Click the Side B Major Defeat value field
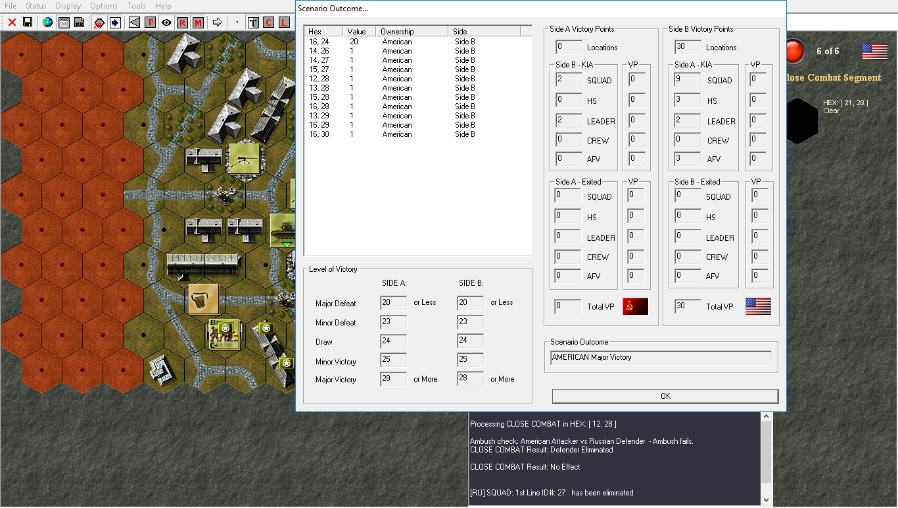 (470, 302)
